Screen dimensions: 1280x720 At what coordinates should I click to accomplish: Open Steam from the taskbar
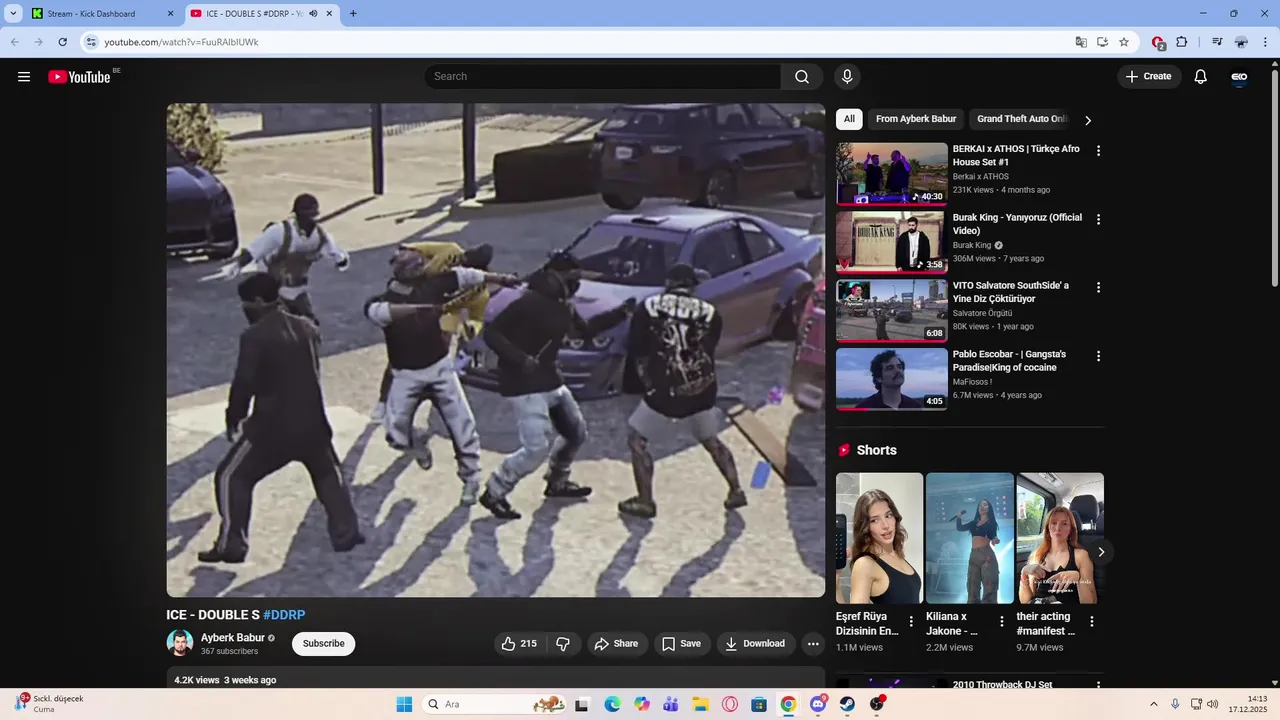tap(847, 704)
